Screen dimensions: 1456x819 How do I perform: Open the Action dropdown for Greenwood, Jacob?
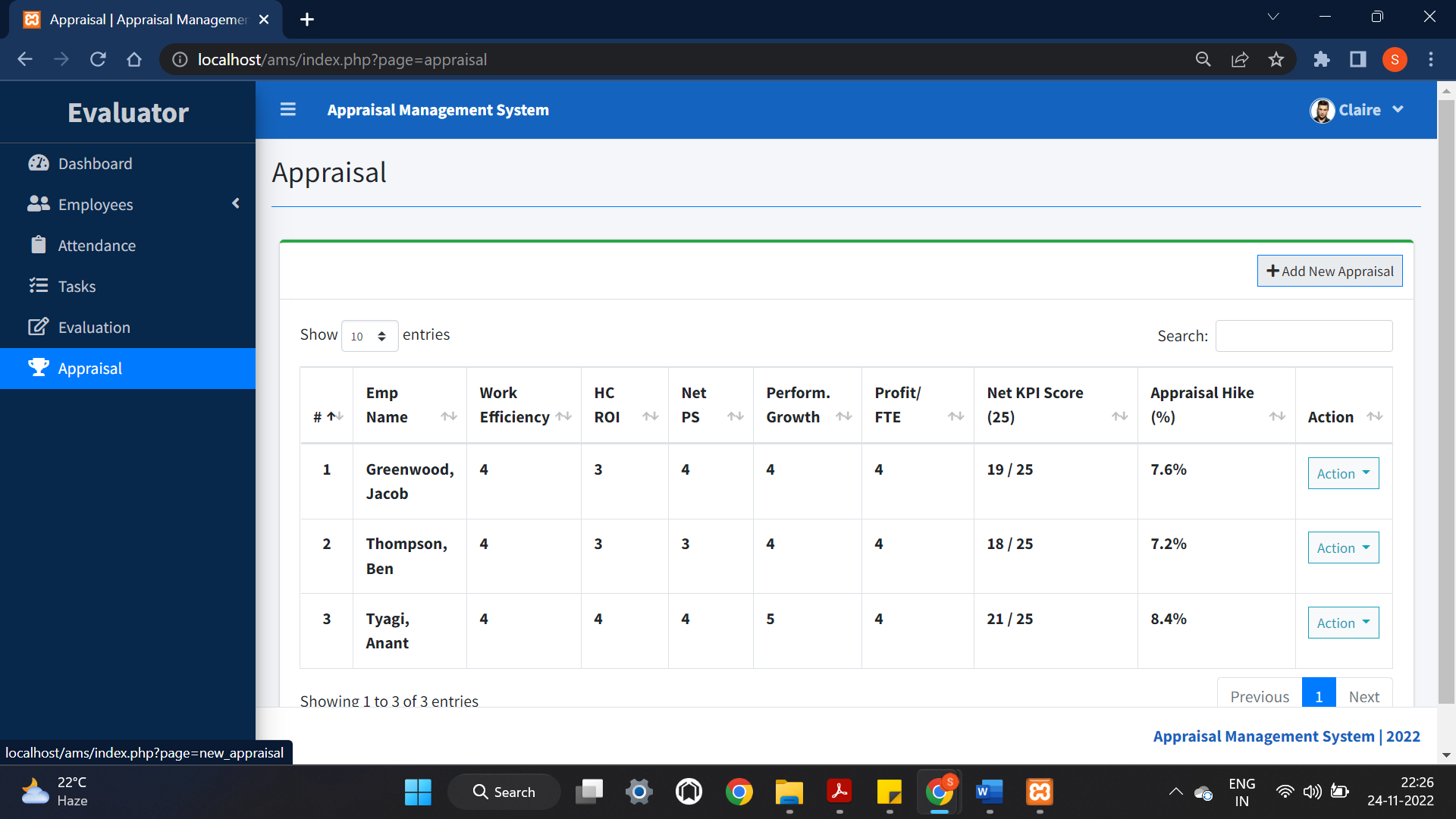pos(1342,473)
